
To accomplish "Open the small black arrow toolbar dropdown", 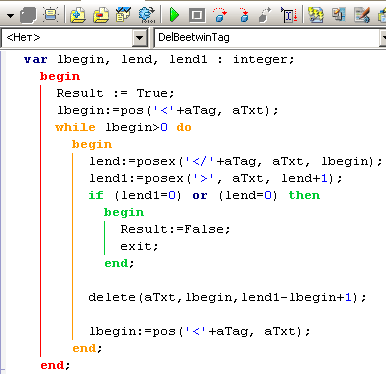I will [10, 16].
